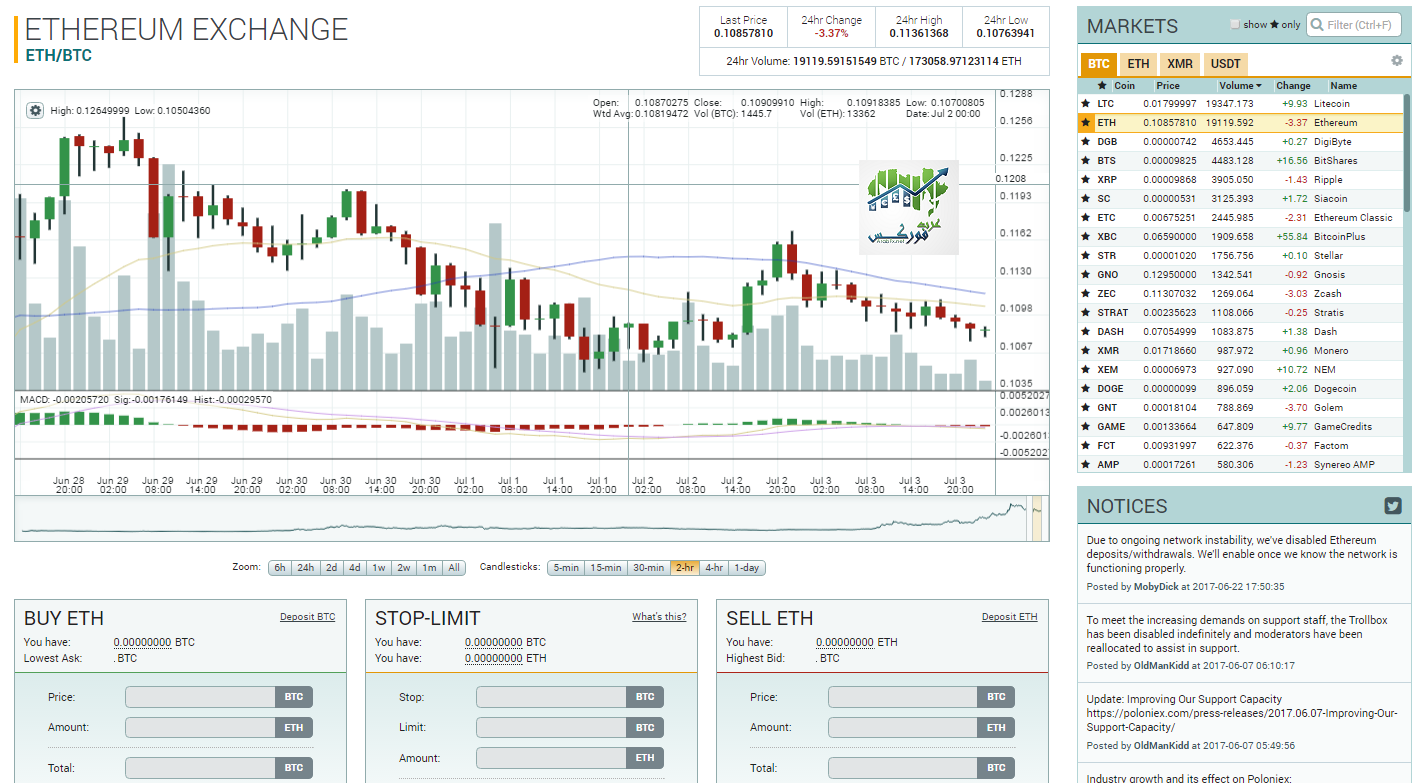Open chart settings gear icon

coord(35,110)
